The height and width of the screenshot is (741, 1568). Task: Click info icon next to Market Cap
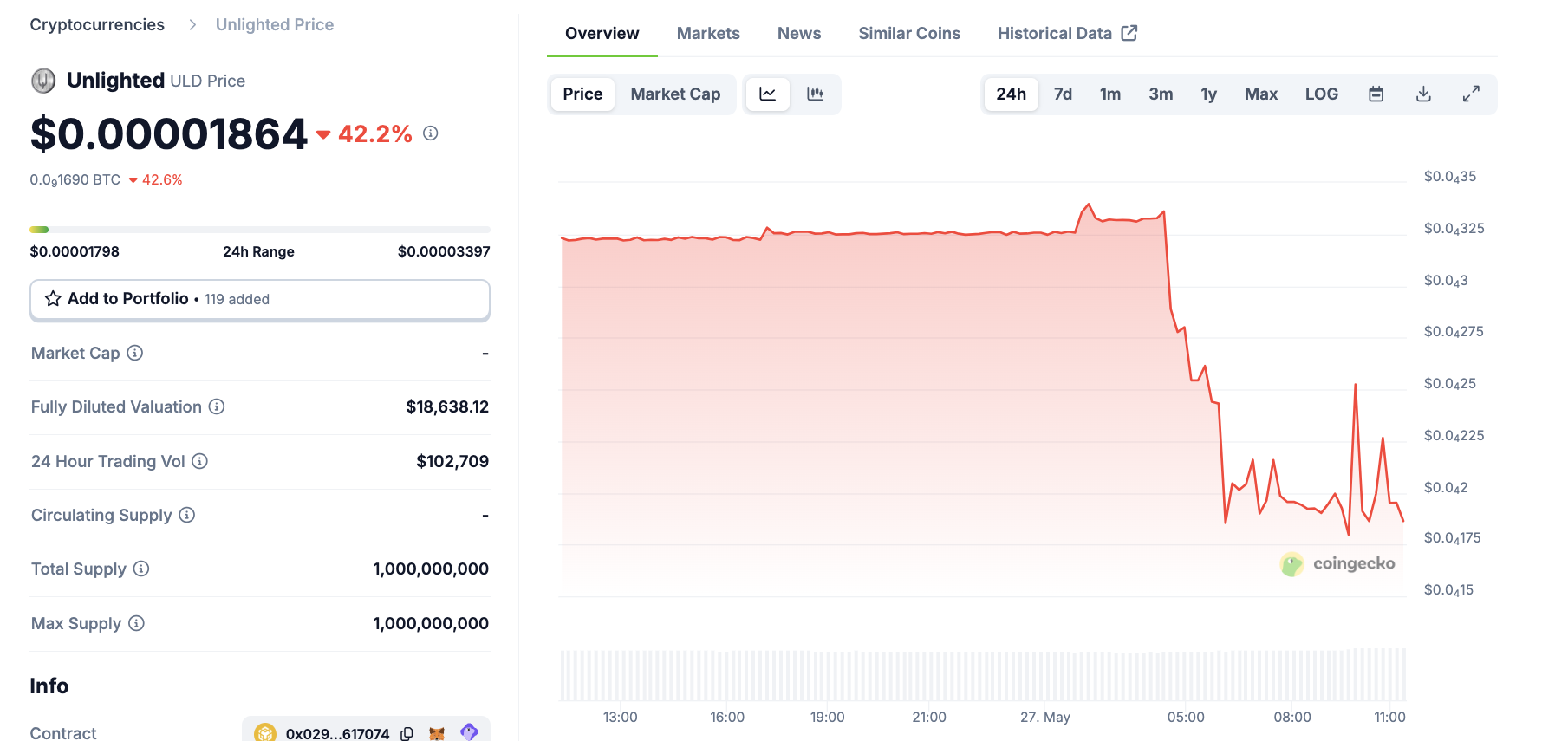pyautogui.click(x=135, y=353)
